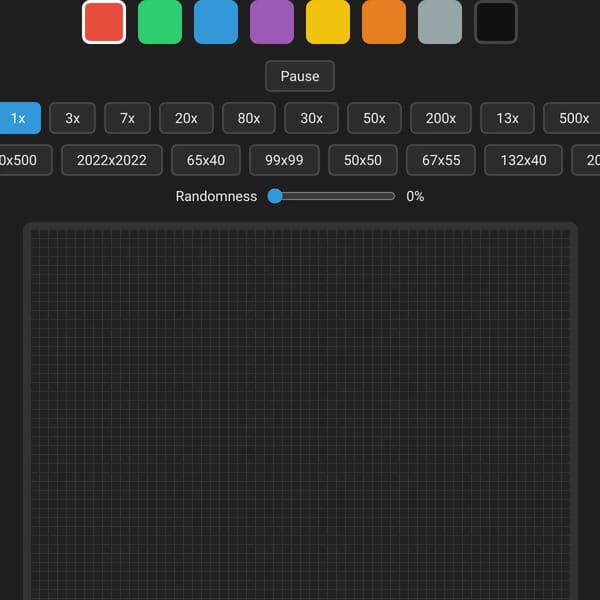Click the 0% randomness value
This screenshot has width=600, height=600.
point(415,196)
